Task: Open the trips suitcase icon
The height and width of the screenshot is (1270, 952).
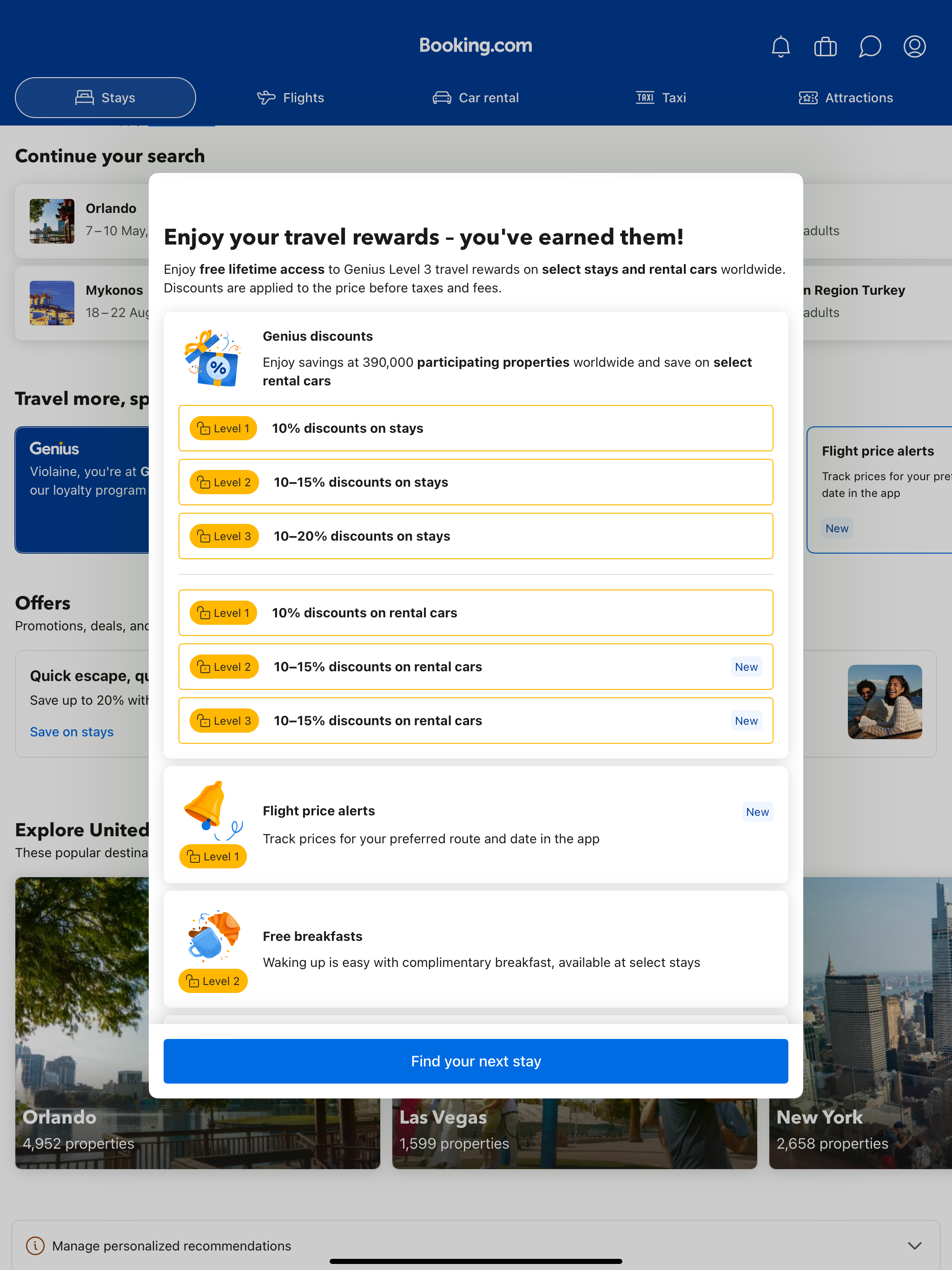Action: [825, 46]
